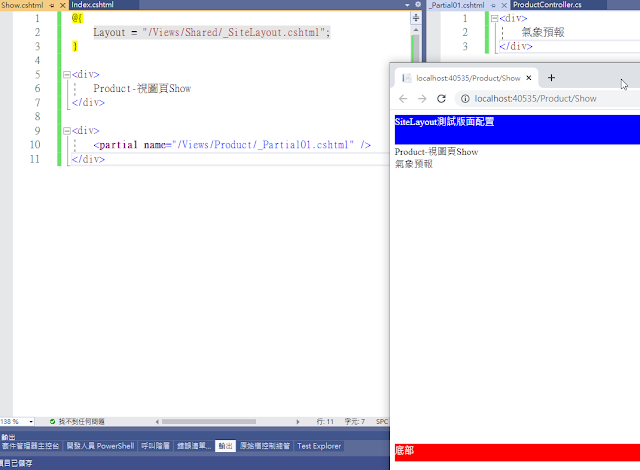Click the tab group settings gear icon
Viewport: 640px width, 470px height.
418,4
